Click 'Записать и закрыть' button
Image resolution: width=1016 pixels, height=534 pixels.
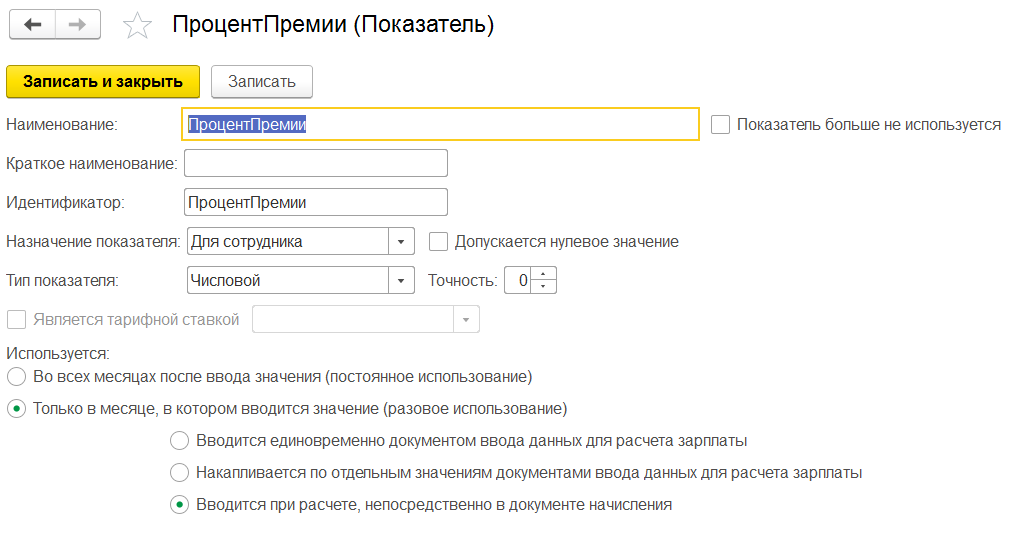point(103,82)
